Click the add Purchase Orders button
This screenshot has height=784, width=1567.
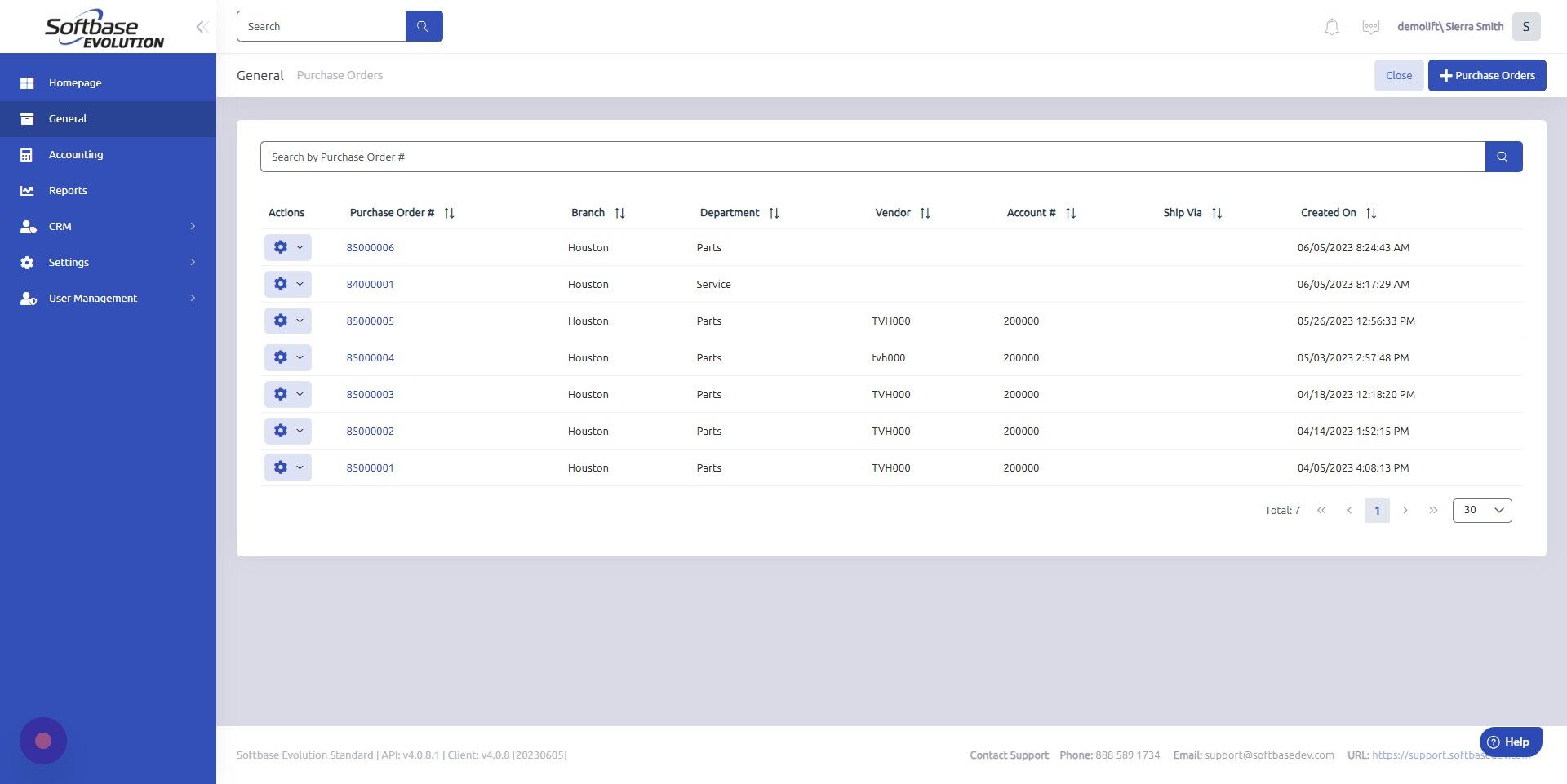[x=1486, y=75]
